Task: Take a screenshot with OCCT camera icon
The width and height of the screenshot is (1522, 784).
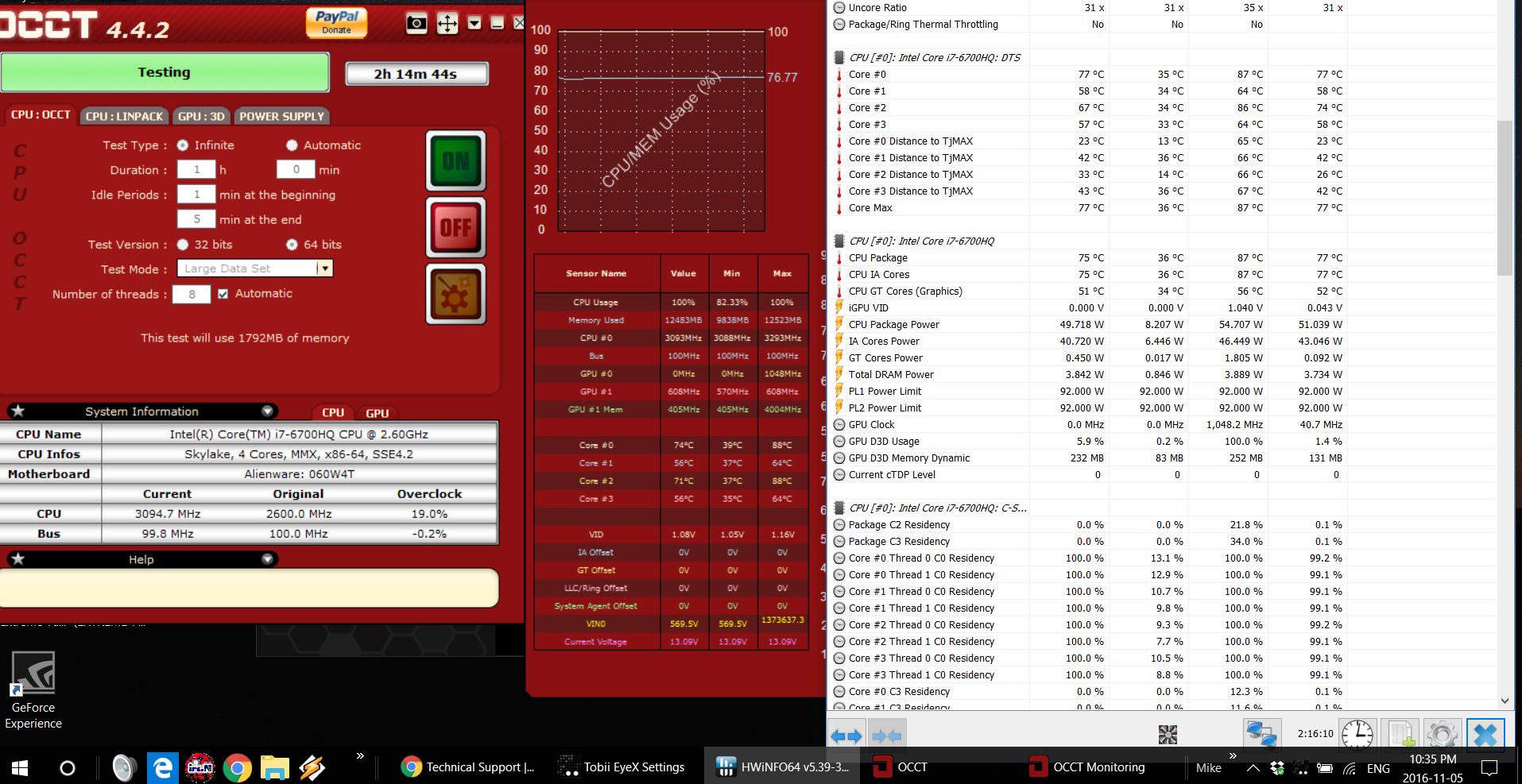Action: (416, 23)
